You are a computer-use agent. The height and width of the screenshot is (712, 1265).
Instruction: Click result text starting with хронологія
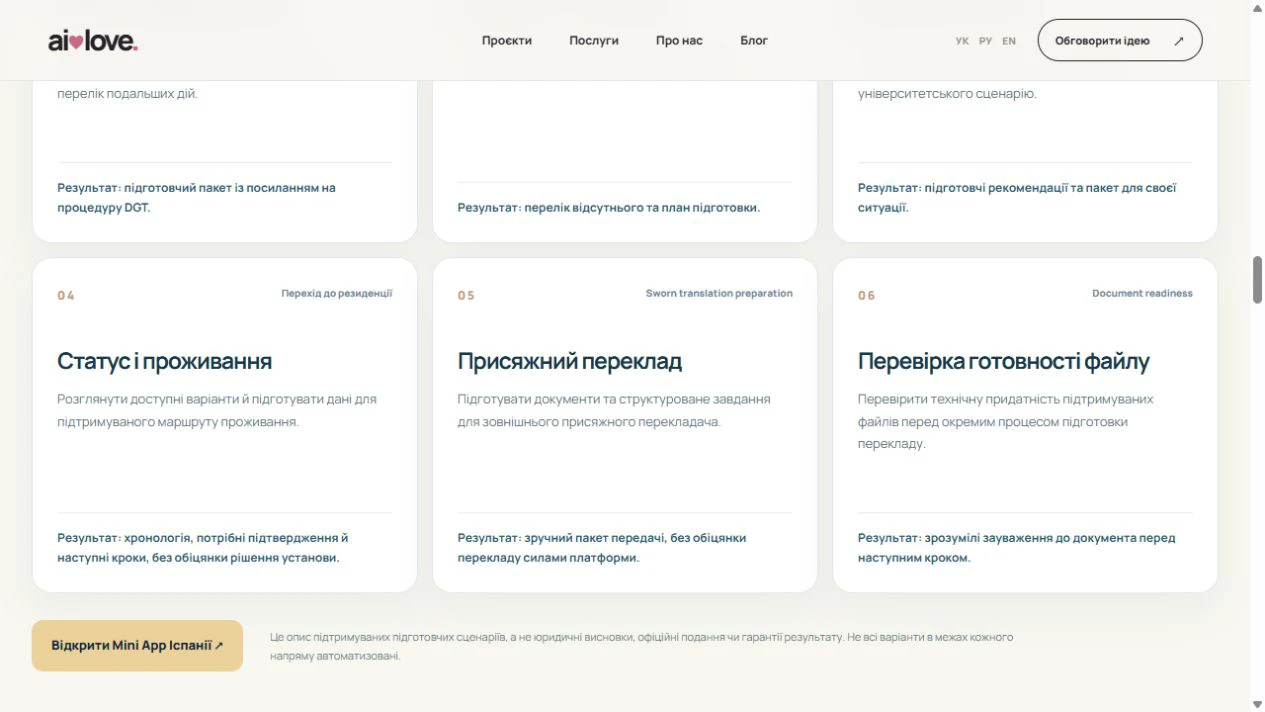click(203, 548)
